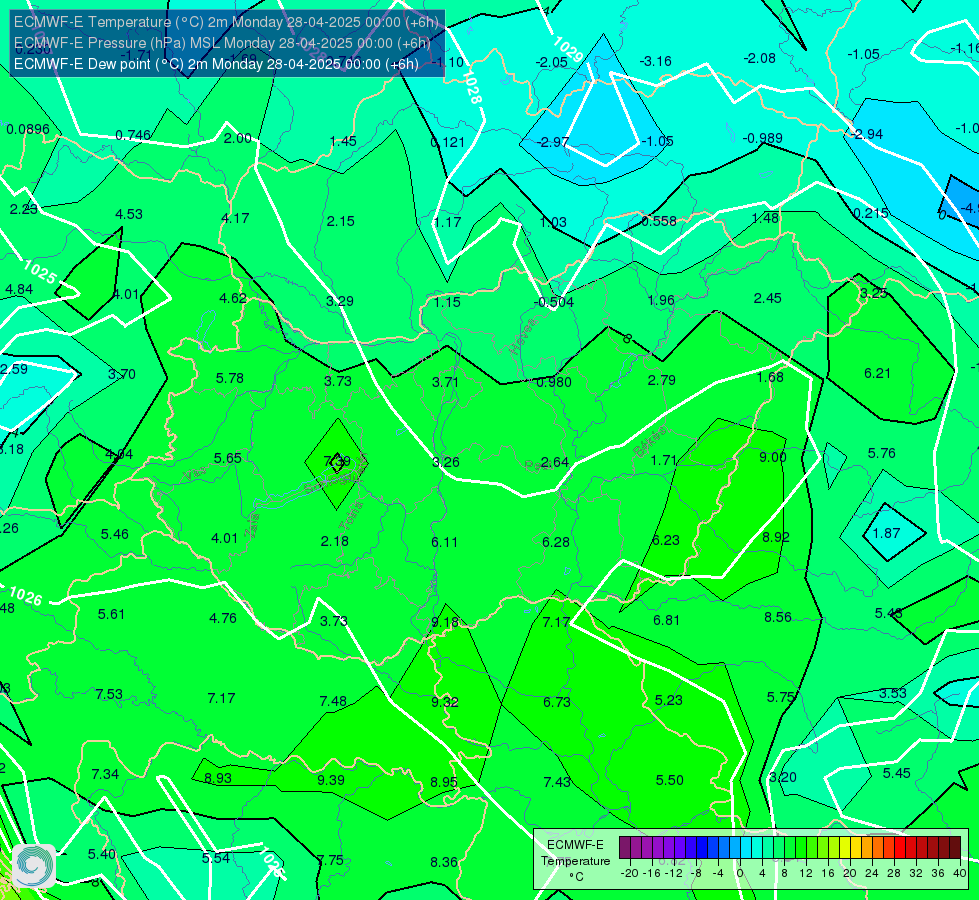The width and height of the screenshot is (979, 900).
Task: Select the ECMWF-E Dew point 2m layer label
Action: click(x=216, y=64)
